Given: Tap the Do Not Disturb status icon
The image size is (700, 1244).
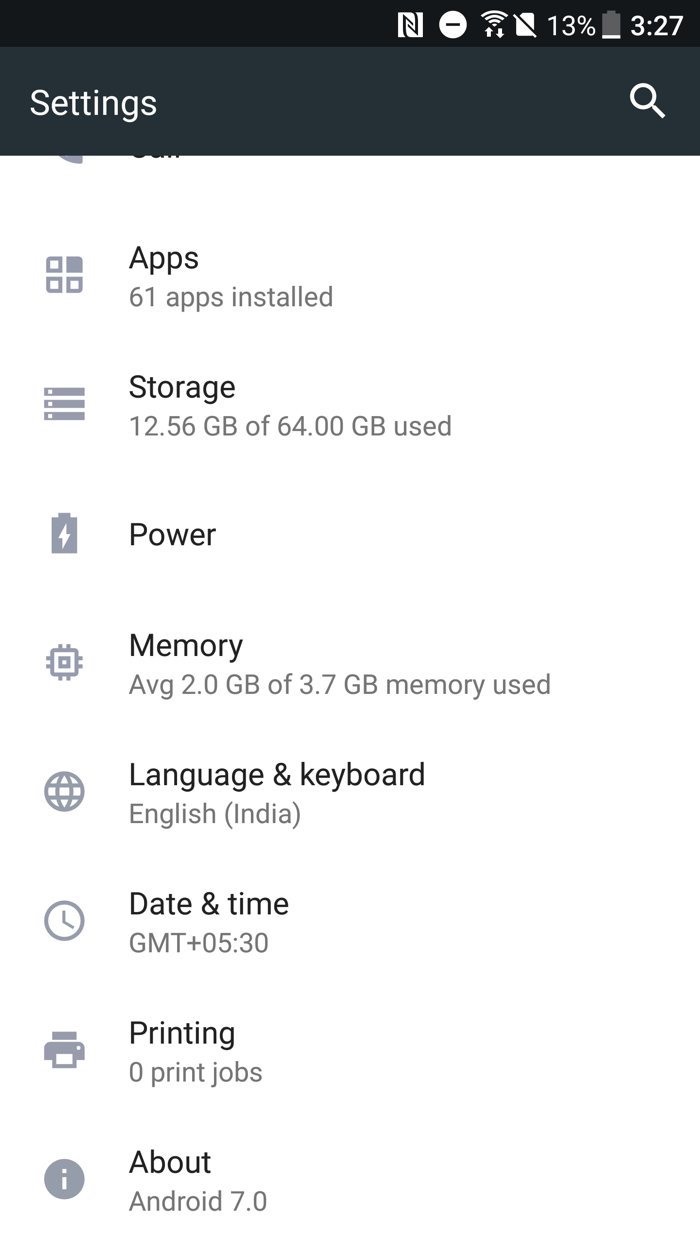Looking at the screenshot, I should (453, 25).
